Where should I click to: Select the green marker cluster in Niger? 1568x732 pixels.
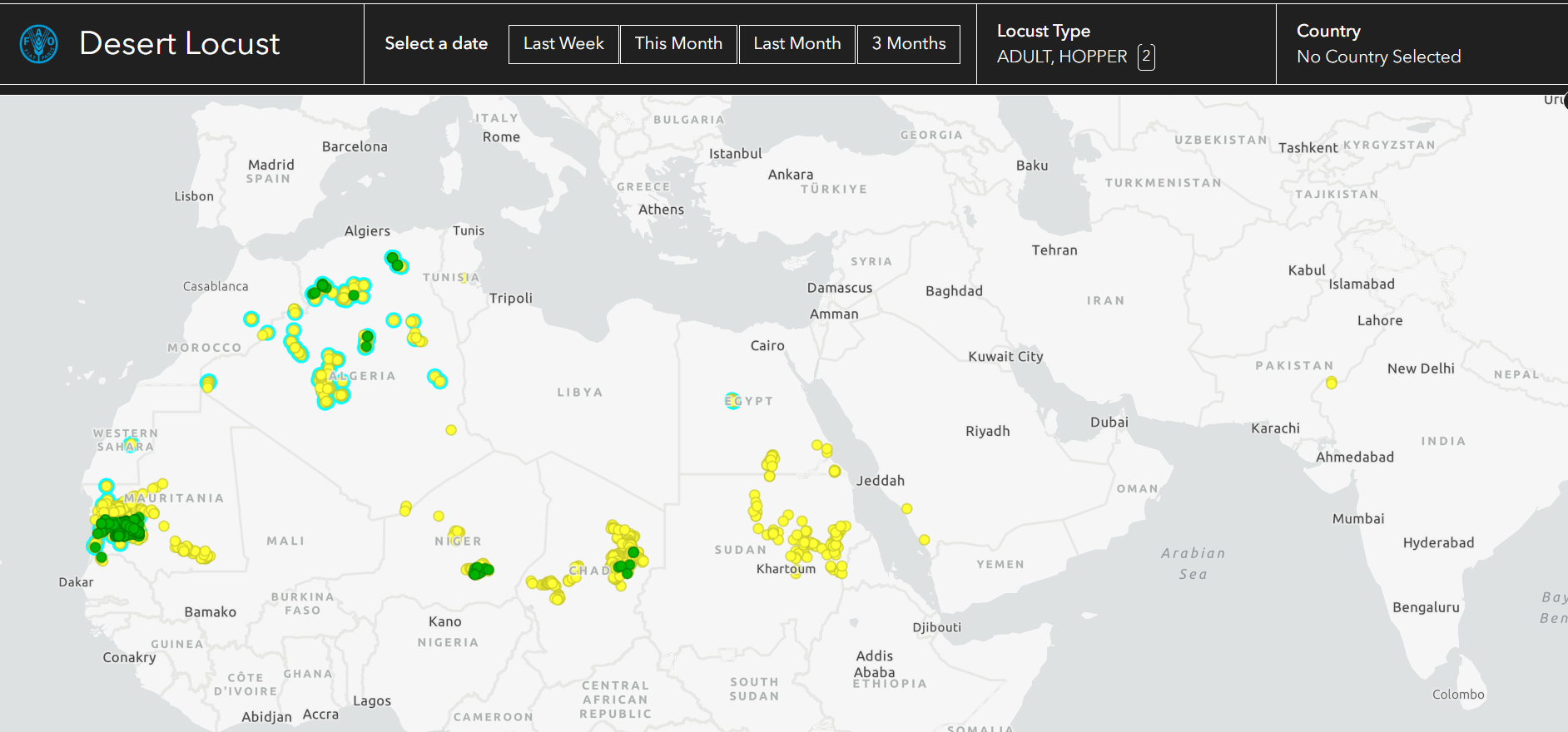pyautogui.click(x=478, y=571)
